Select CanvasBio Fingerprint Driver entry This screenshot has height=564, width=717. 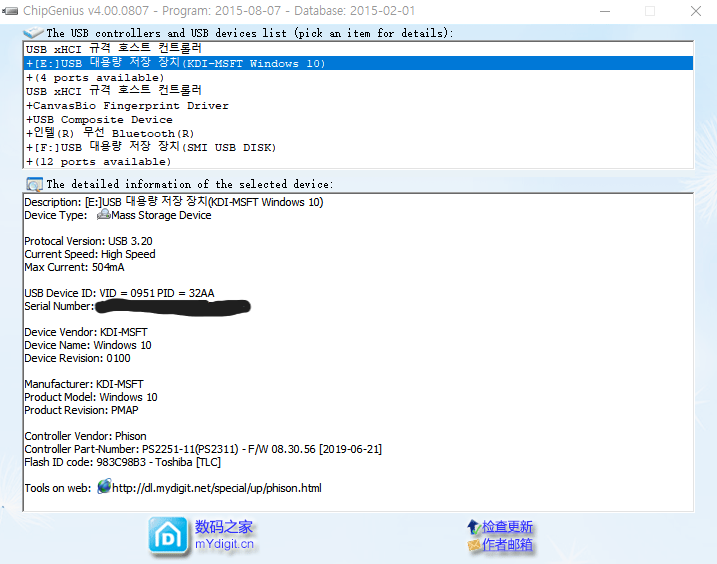pyautogui.click(x=358, y=105)
